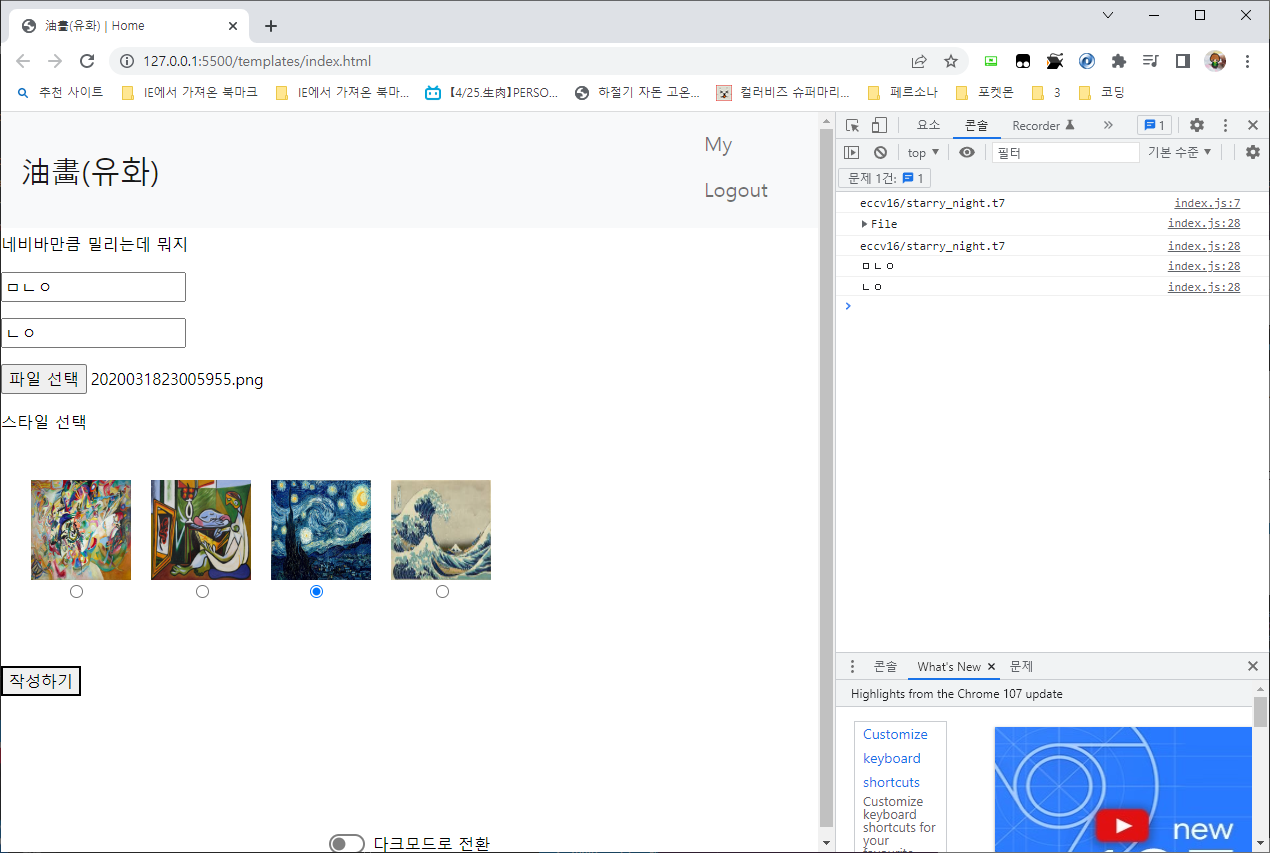This screenshot has width=1270, height=853.
Task: Open Chrome media control icon
Action: pos(1151,61)
